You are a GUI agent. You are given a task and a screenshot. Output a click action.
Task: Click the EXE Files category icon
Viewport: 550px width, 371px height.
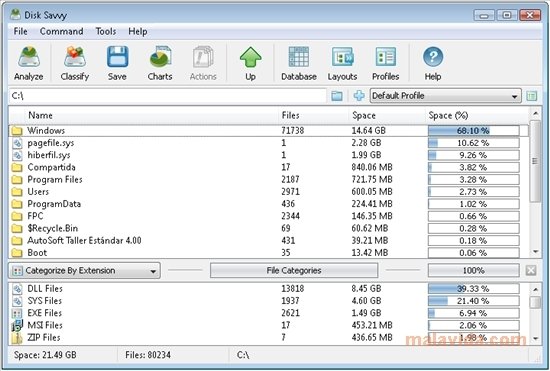tap(17, 313)
